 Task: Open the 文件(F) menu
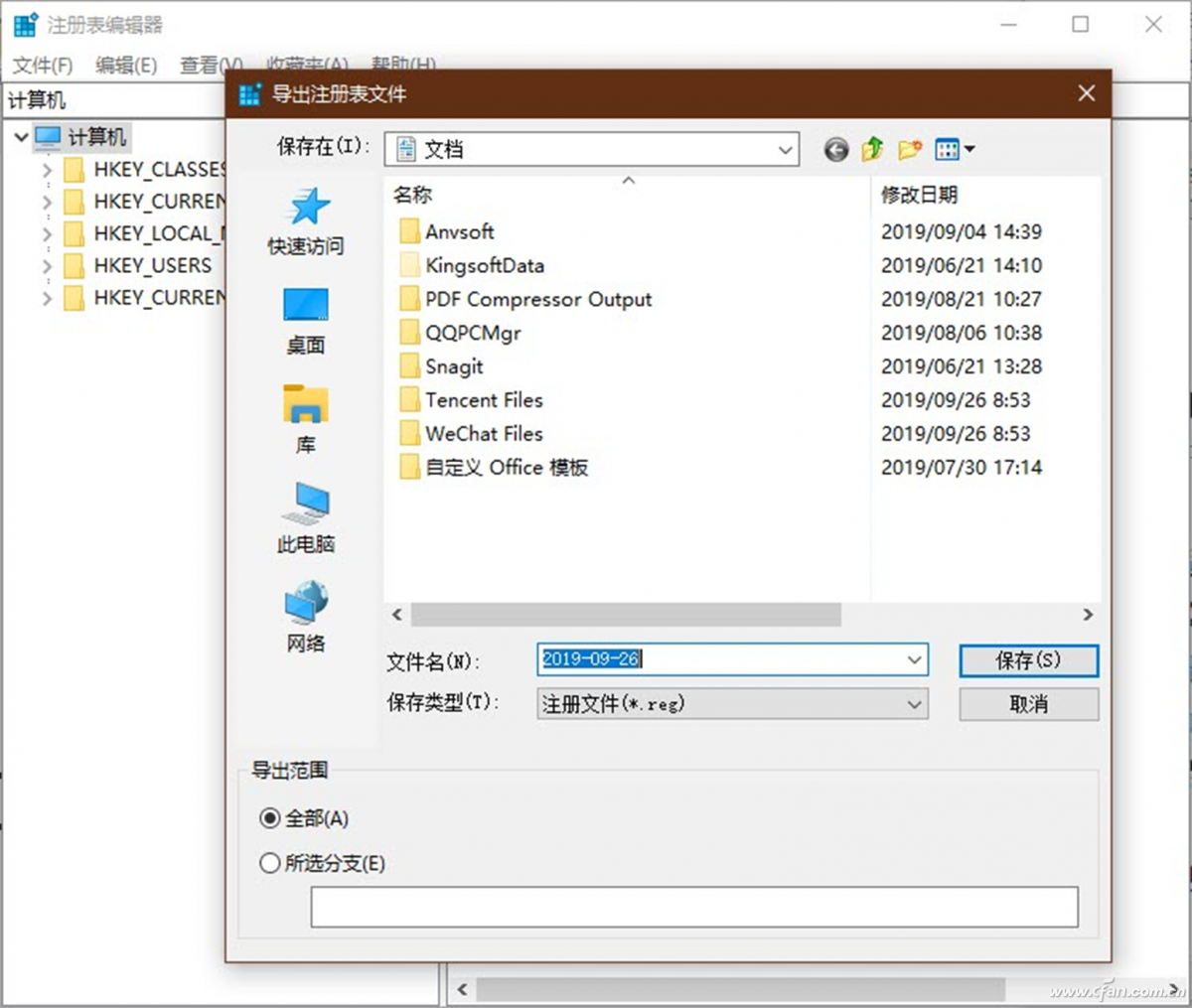[43, 66]
